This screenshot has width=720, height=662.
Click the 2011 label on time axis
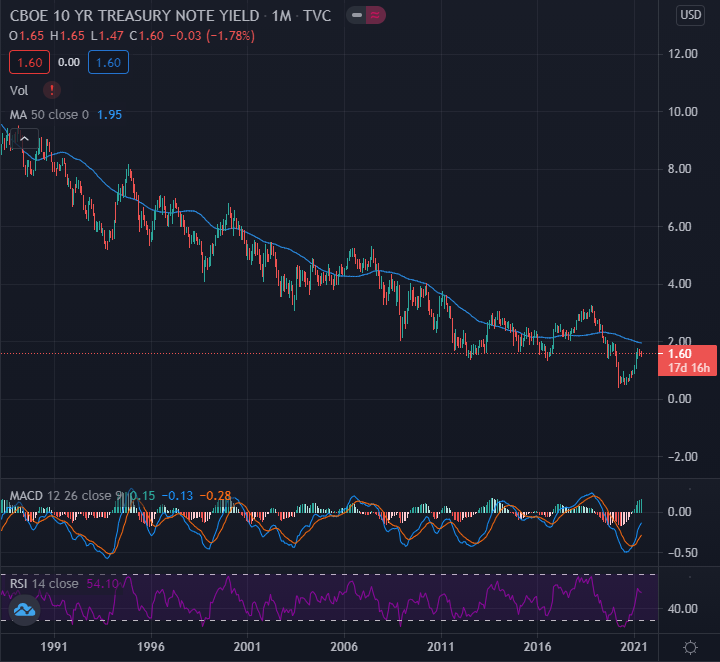pos(441,647)
